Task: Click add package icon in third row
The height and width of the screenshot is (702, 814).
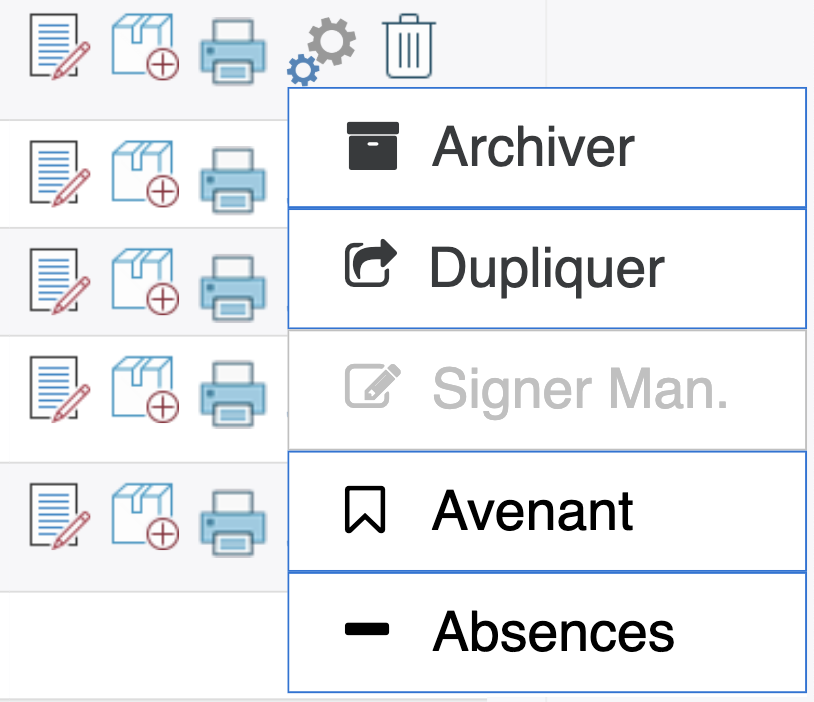Action: point(145,281)
